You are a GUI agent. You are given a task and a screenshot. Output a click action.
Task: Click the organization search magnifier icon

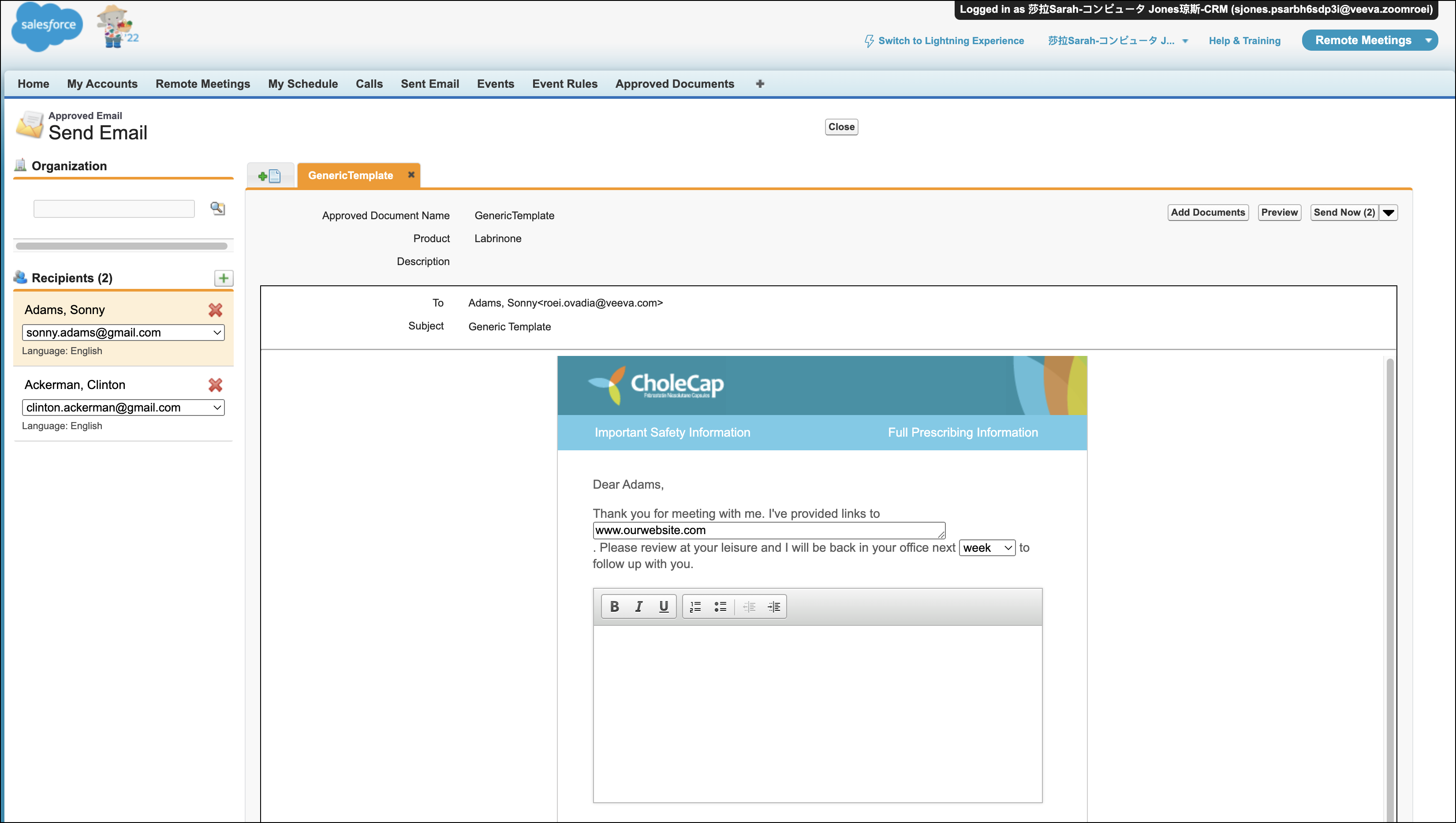218,209
